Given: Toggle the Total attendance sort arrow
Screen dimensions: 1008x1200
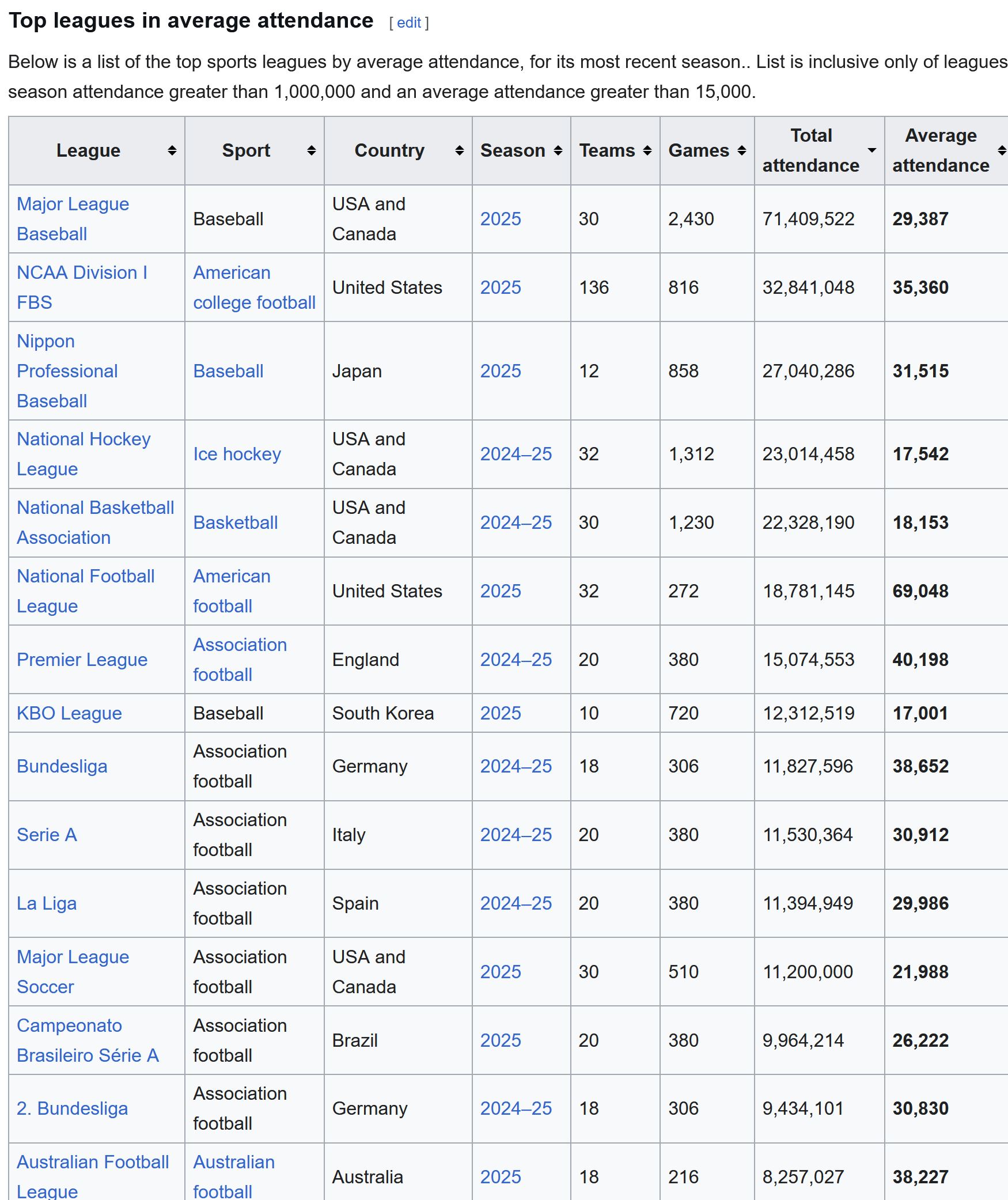Looking at the screenshot, I should click(871, 150).
